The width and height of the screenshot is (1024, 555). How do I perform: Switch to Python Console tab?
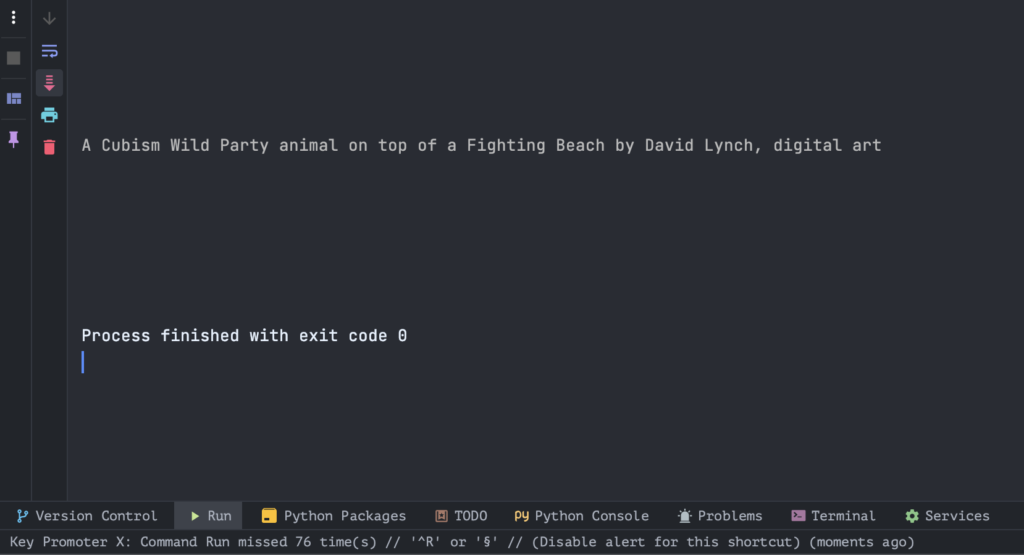click(581, 516)
